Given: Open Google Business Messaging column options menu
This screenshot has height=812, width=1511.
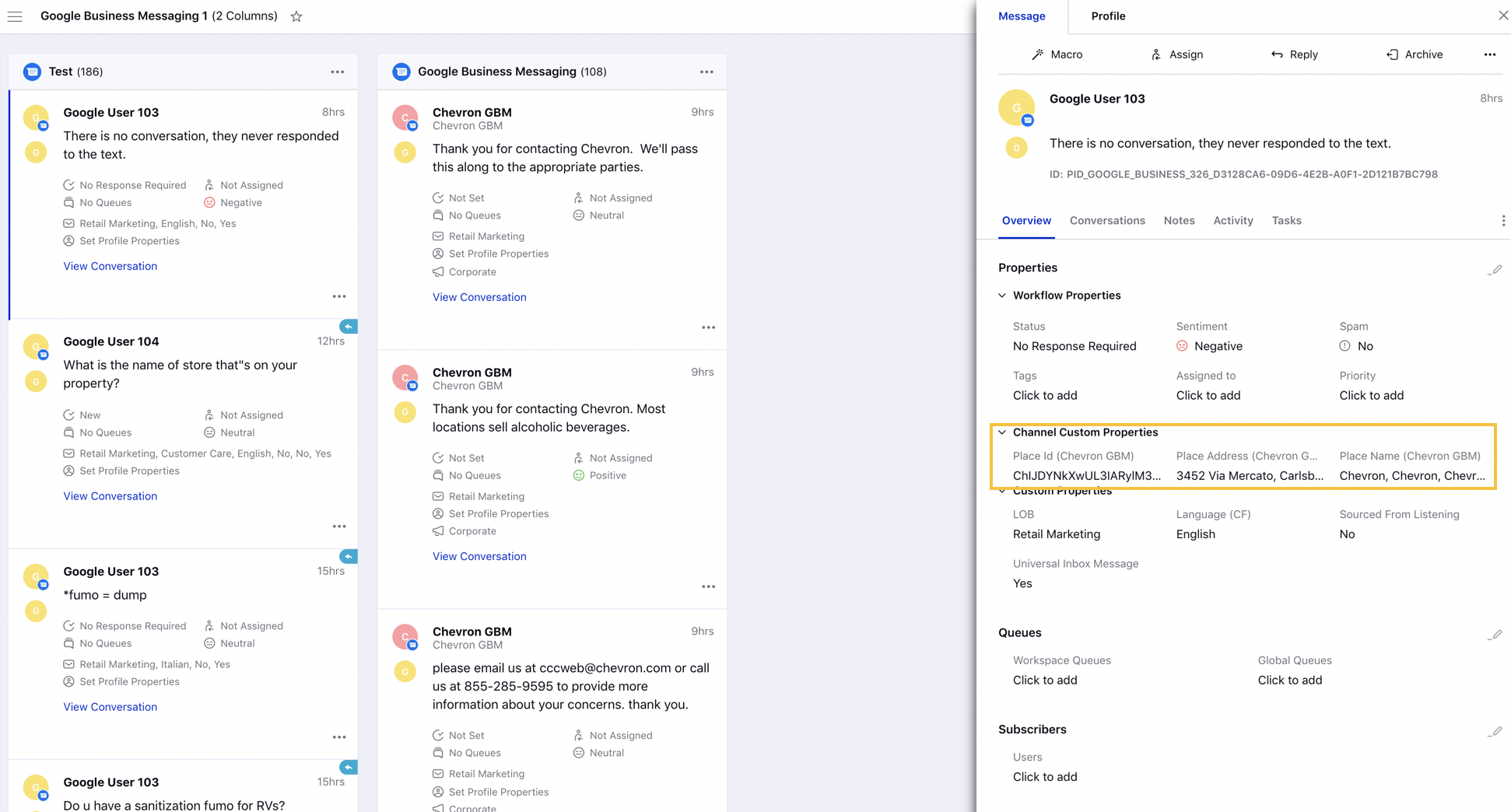Looking at the screenshot, I should 706,72.
